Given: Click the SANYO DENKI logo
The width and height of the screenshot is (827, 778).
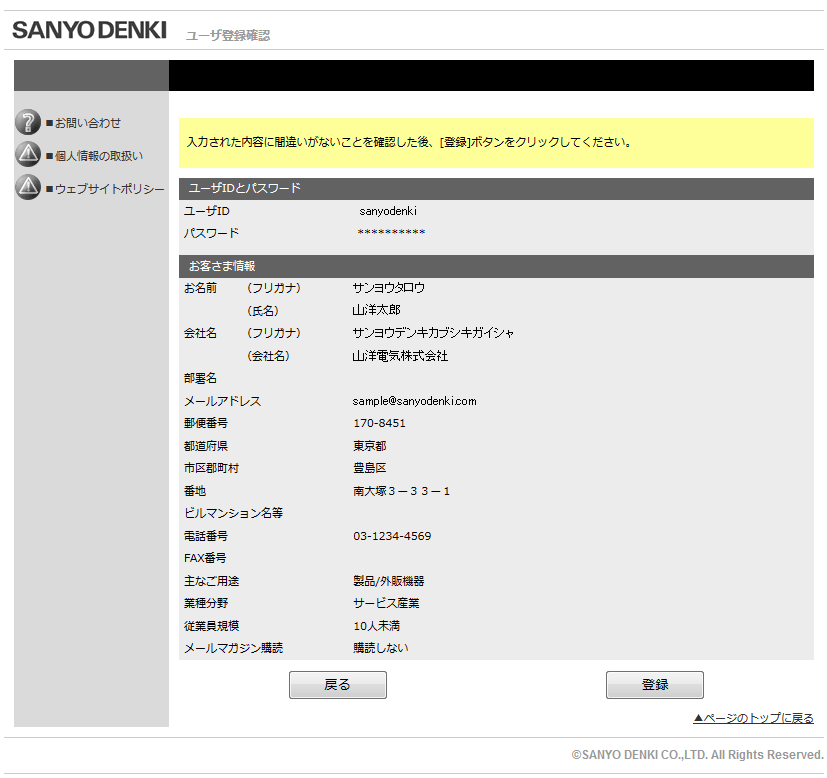Looking at the screenshot, I should click(90, 30).
